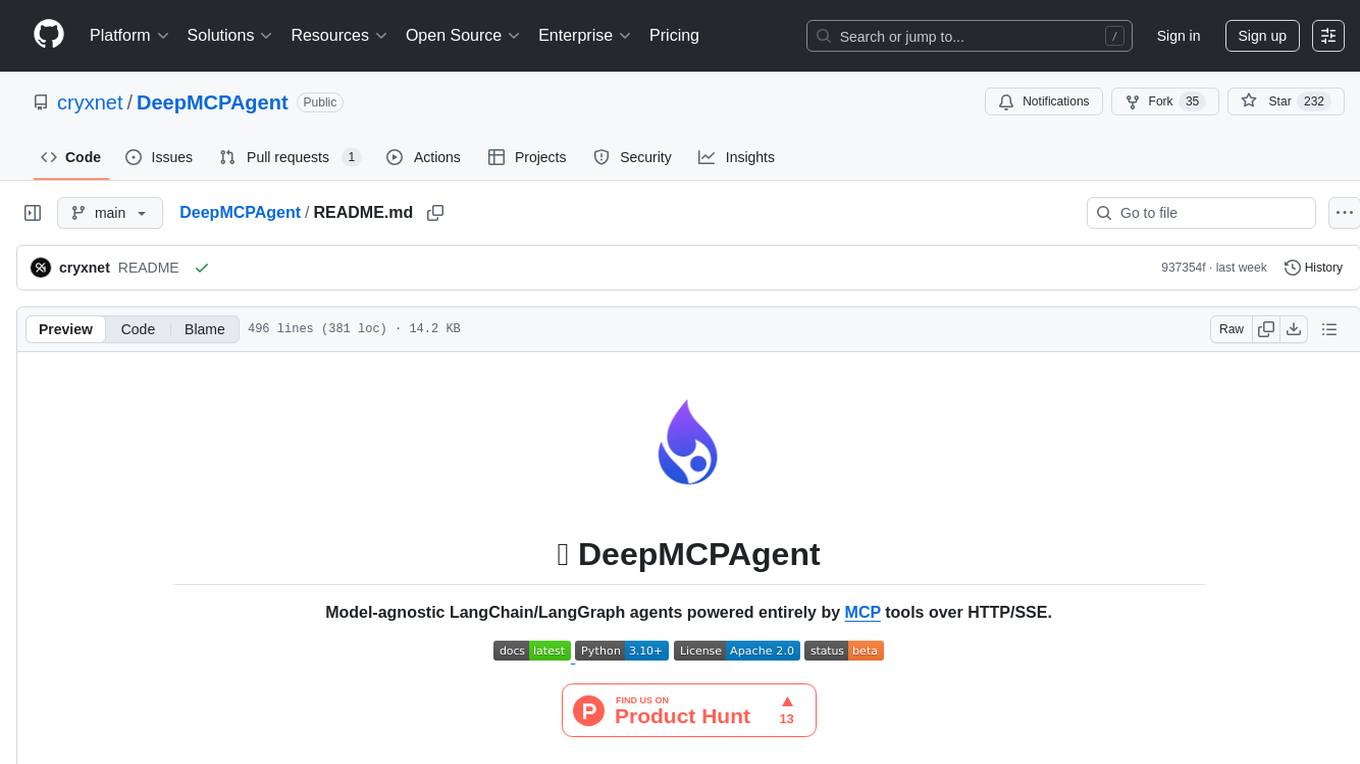The height and width of the screenshot is (764, 1360).
Task: Select the Actions tab
Action: pos(423,157)
